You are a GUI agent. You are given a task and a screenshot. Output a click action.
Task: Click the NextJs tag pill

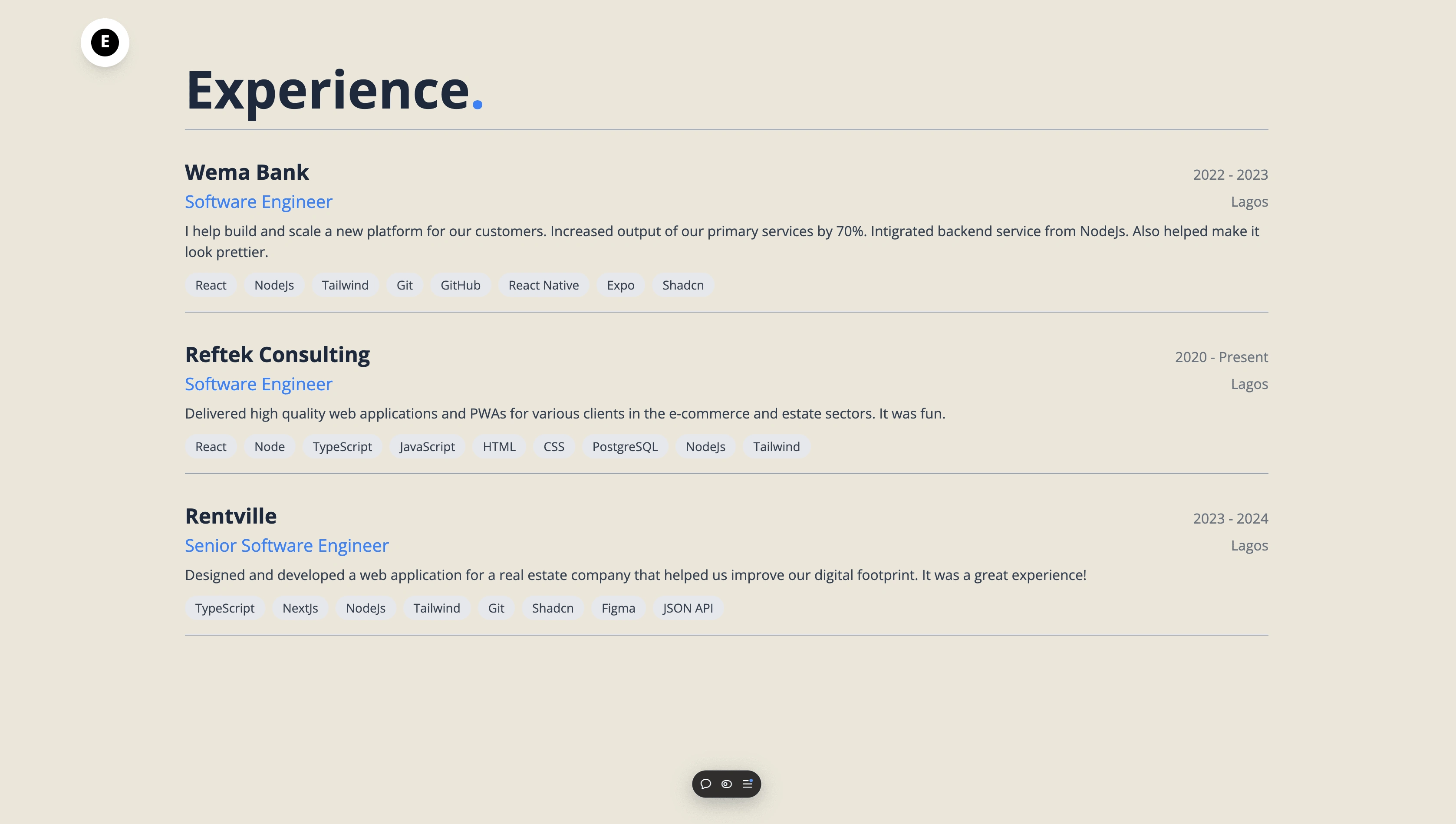(300, 608)
